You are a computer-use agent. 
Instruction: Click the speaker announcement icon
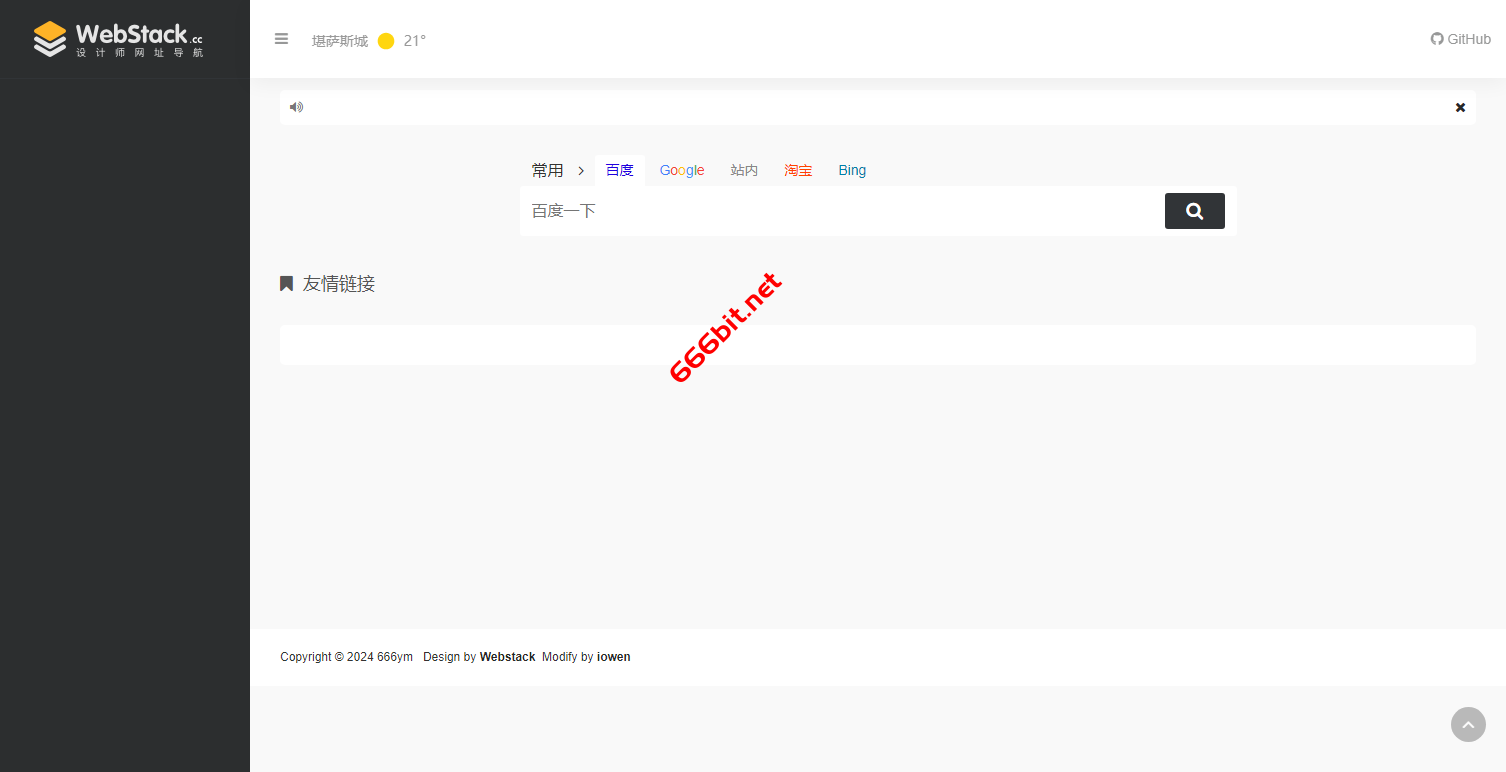point(296,107)
